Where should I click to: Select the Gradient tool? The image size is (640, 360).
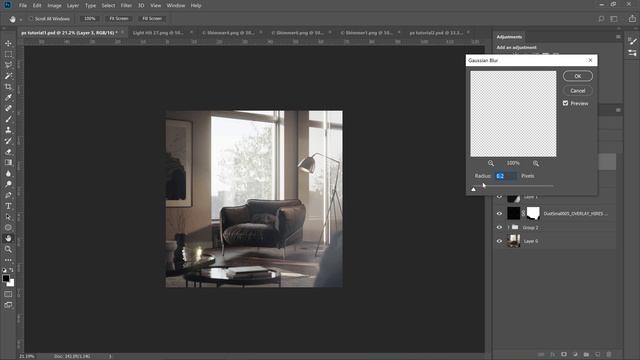(x=8, y=162)
